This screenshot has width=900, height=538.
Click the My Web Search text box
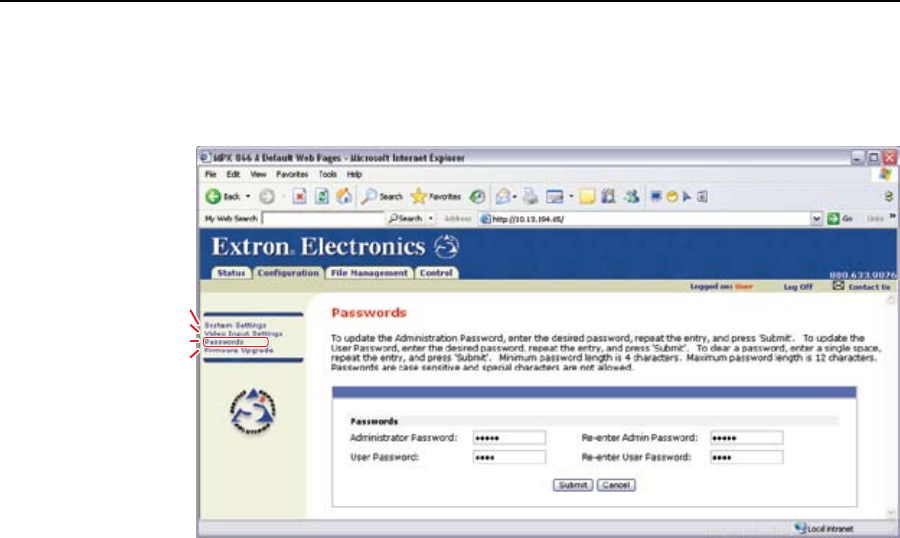click(323, 219)
